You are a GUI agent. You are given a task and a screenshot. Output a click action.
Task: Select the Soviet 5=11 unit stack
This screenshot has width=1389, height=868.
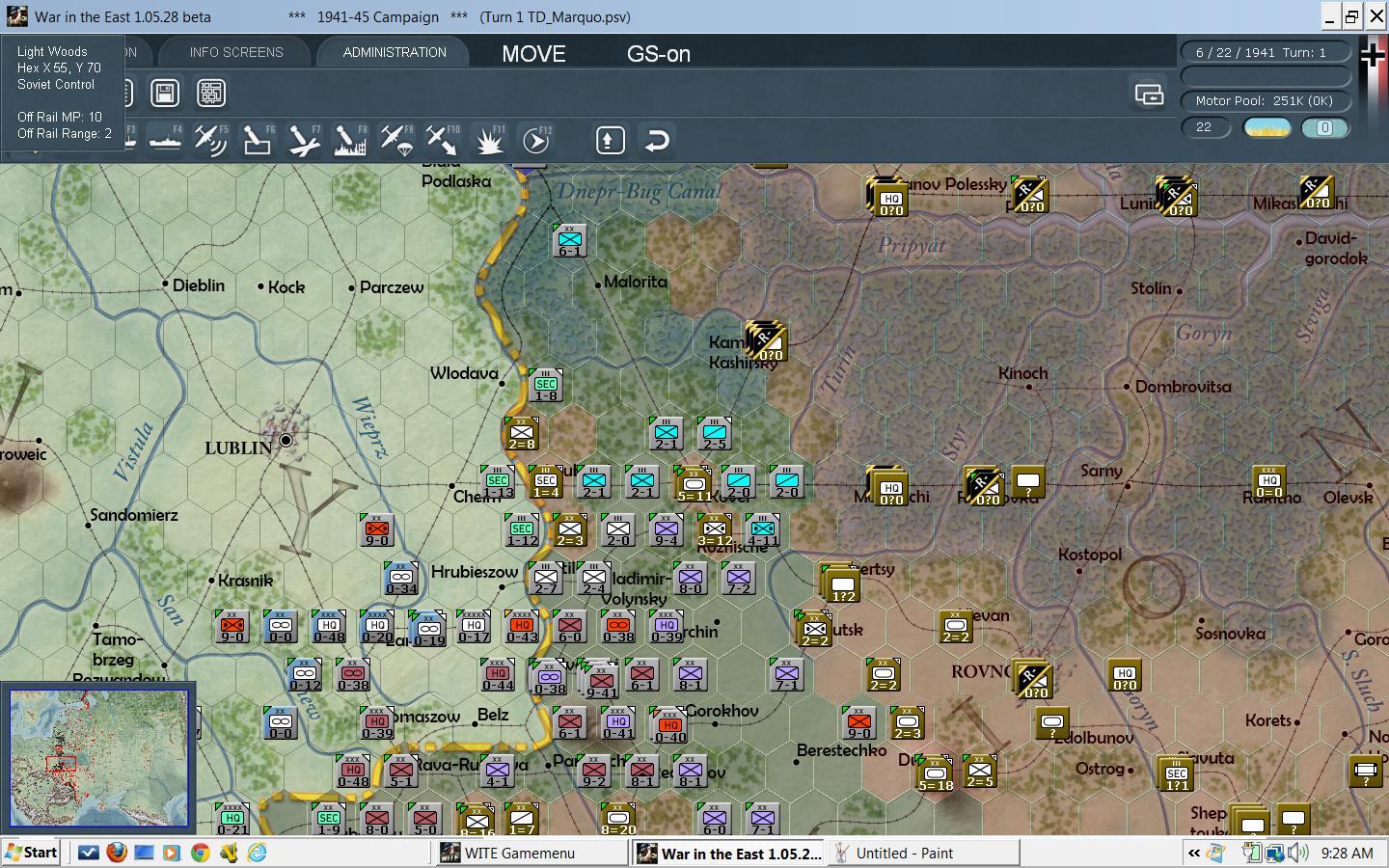pos(693,484)
